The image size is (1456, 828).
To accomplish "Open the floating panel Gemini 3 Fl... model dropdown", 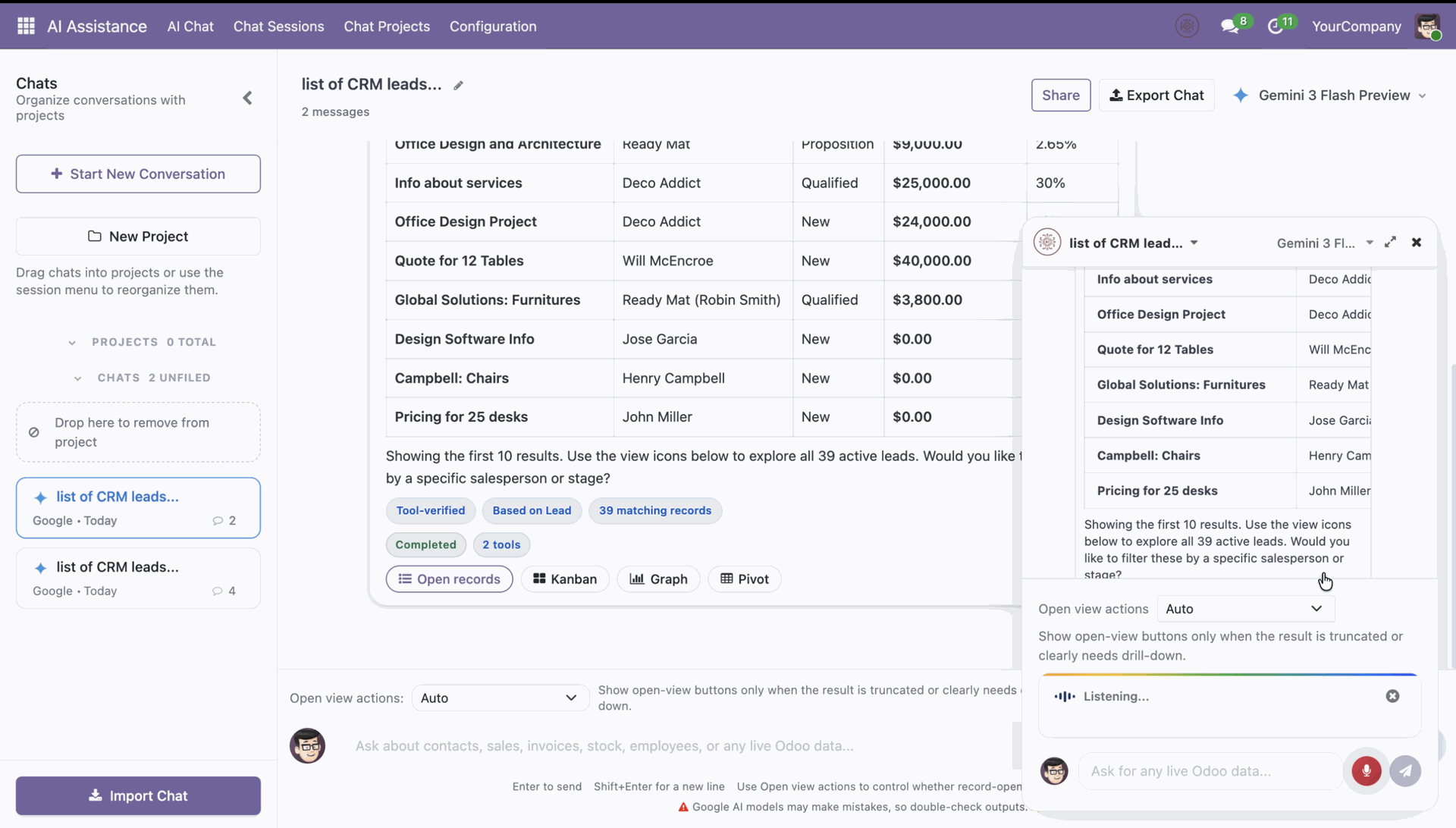I will coord(1325,243).
